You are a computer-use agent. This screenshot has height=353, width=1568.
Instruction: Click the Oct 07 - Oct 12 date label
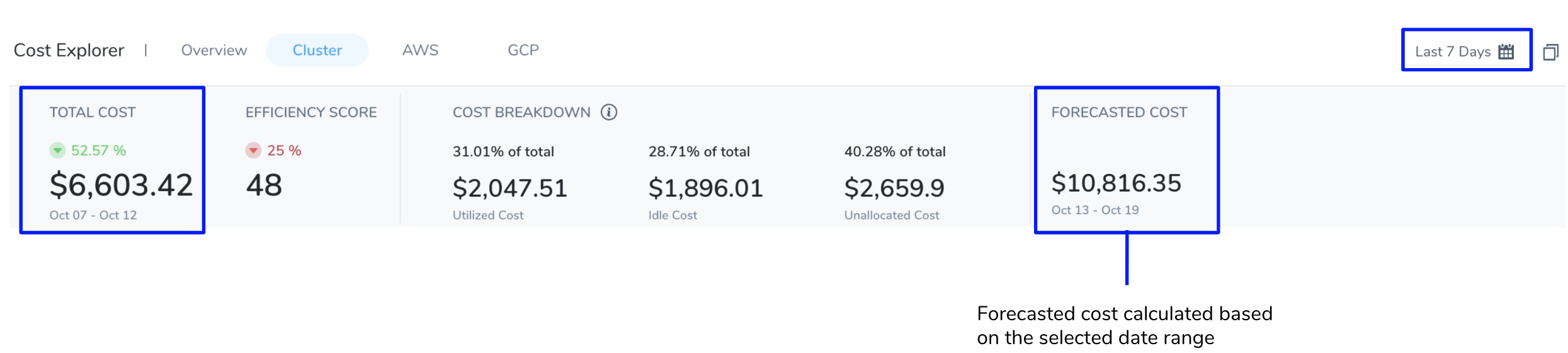[93, 215]
